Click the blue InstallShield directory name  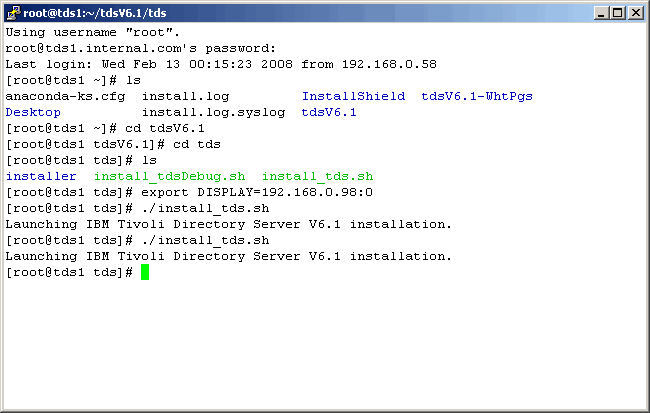(x=353, y=96)
